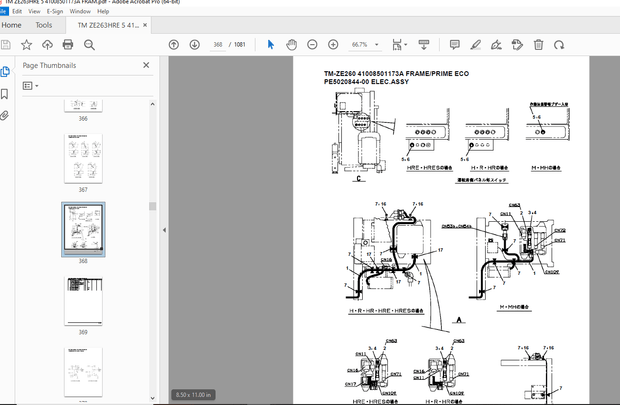Go to previous page with up arrow
620x405 pixels.
pos(174,45)
